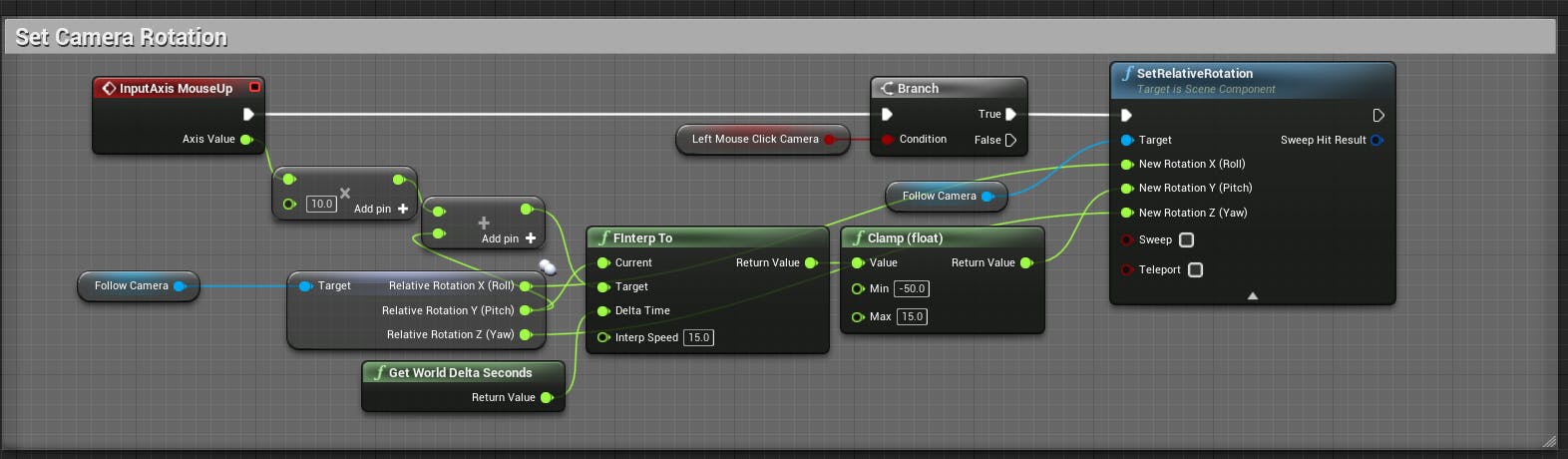Click the Branch True execution pin
Viewport: 1568px width, 459px height.
pyautogui.click(x=1010, y=114)
